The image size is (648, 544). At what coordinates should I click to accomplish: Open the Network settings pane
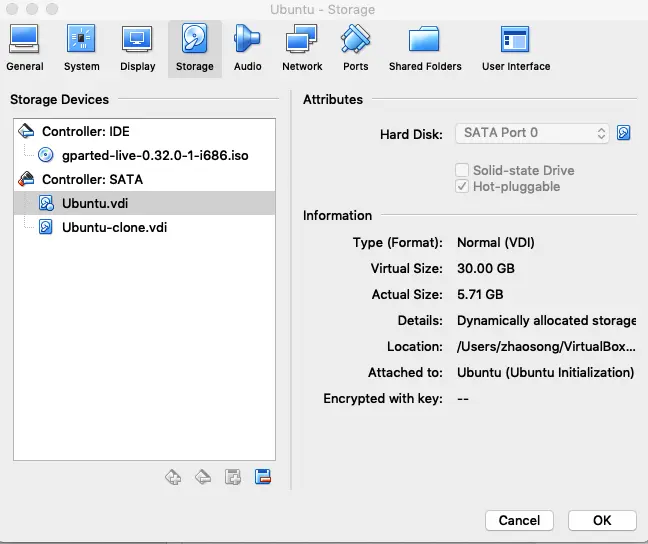[x=302, y=49]
